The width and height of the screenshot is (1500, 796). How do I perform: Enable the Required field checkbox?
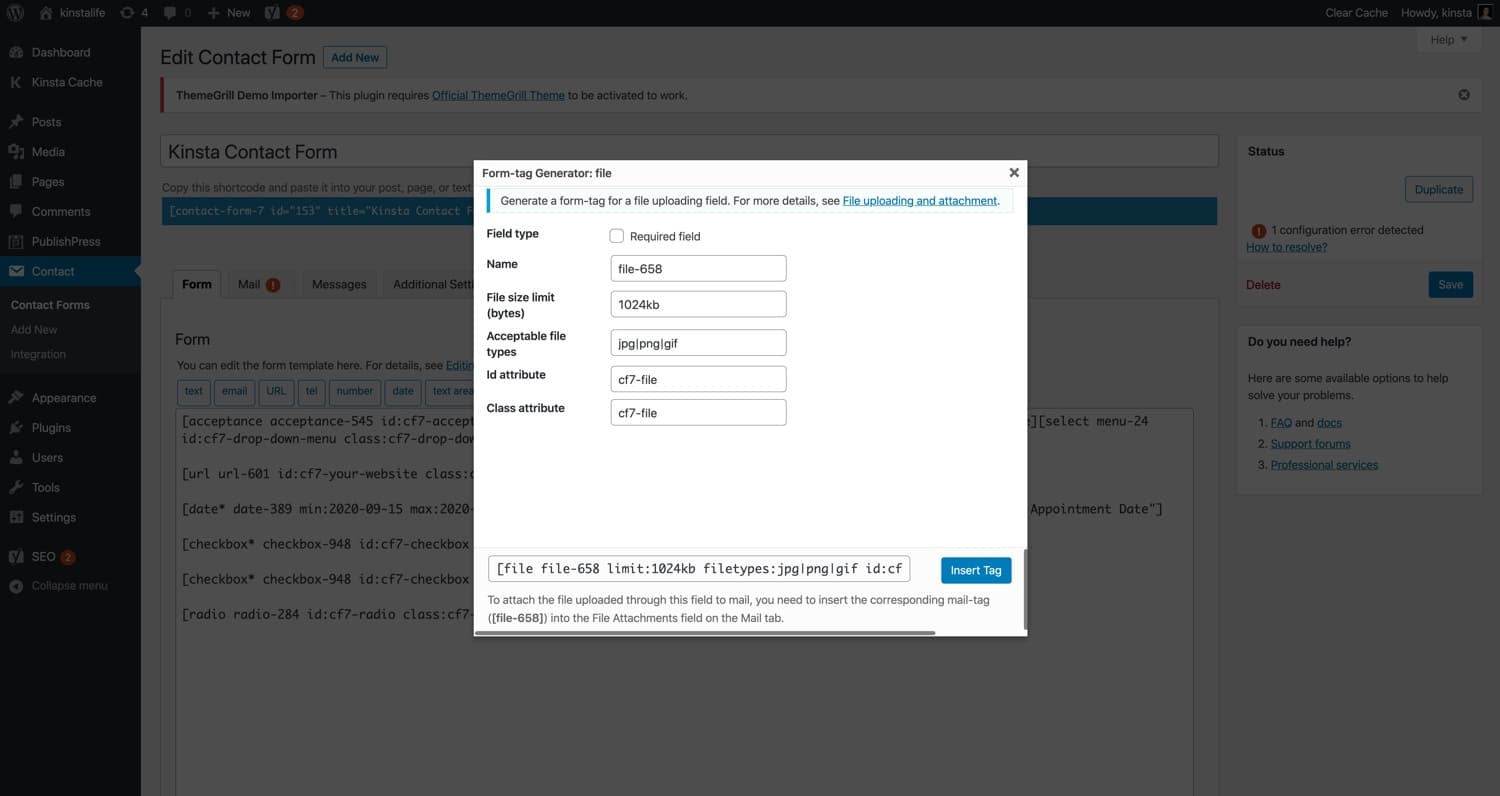coord(616,235)
